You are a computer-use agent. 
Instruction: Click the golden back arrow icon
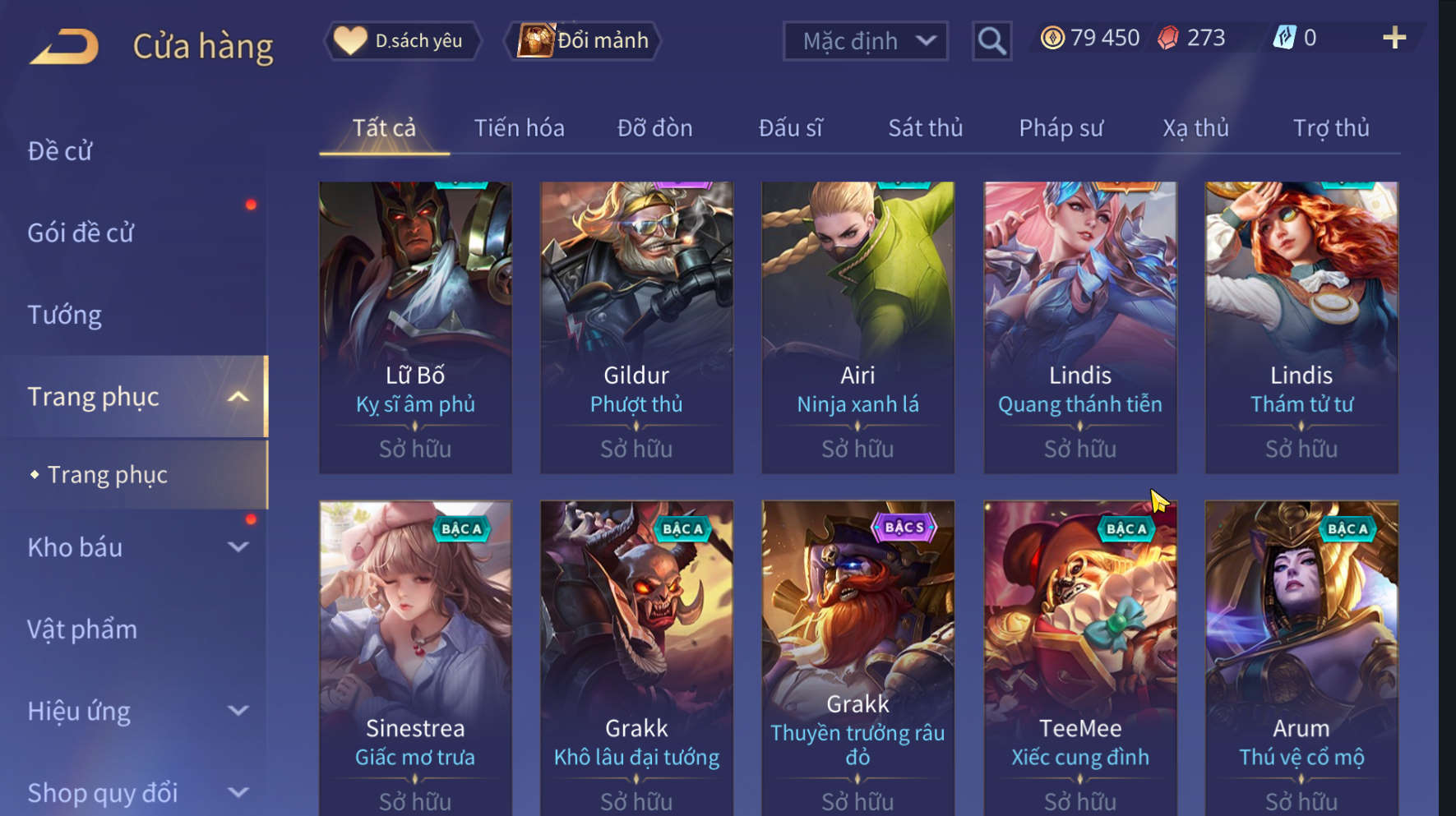[x=64, y=46]
